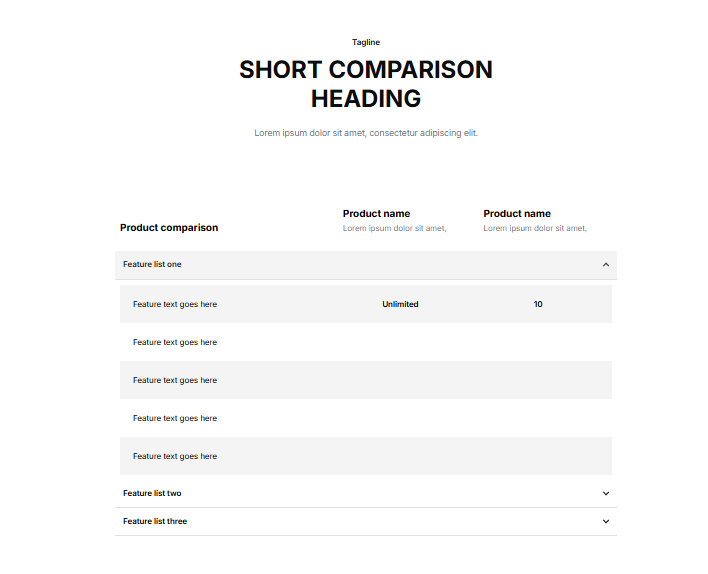Click description under the second Product name

[535, 229]
